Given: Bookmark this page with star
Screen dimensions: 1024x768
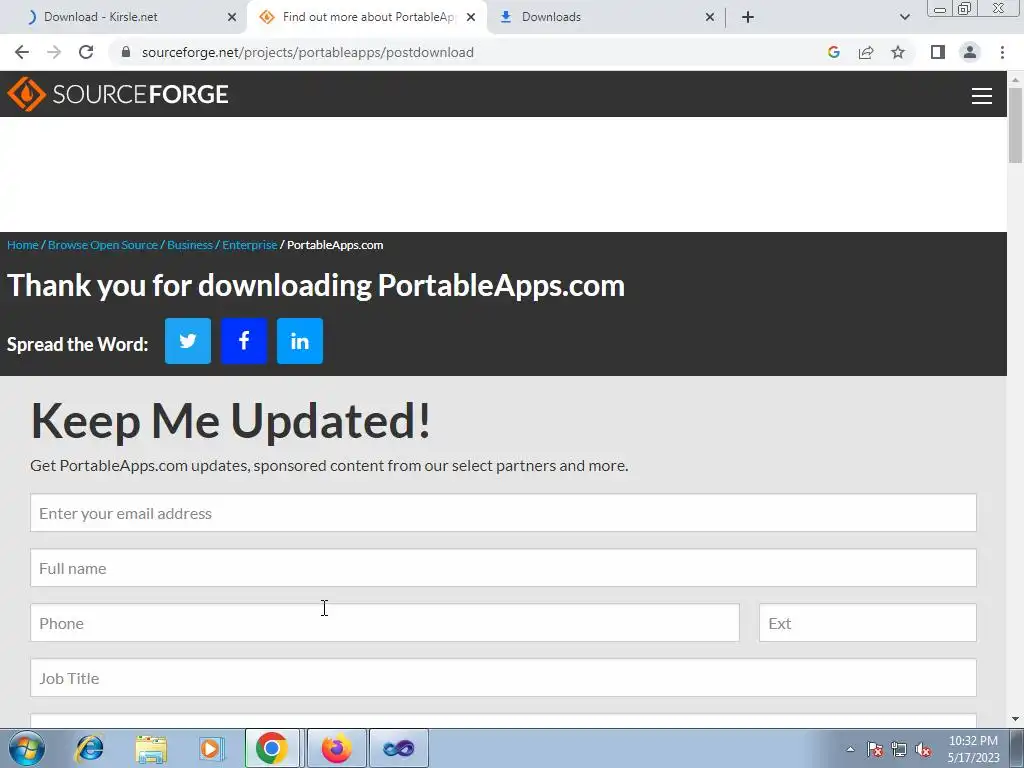Looking at the screenshot, I should click(x=898, y=52).
